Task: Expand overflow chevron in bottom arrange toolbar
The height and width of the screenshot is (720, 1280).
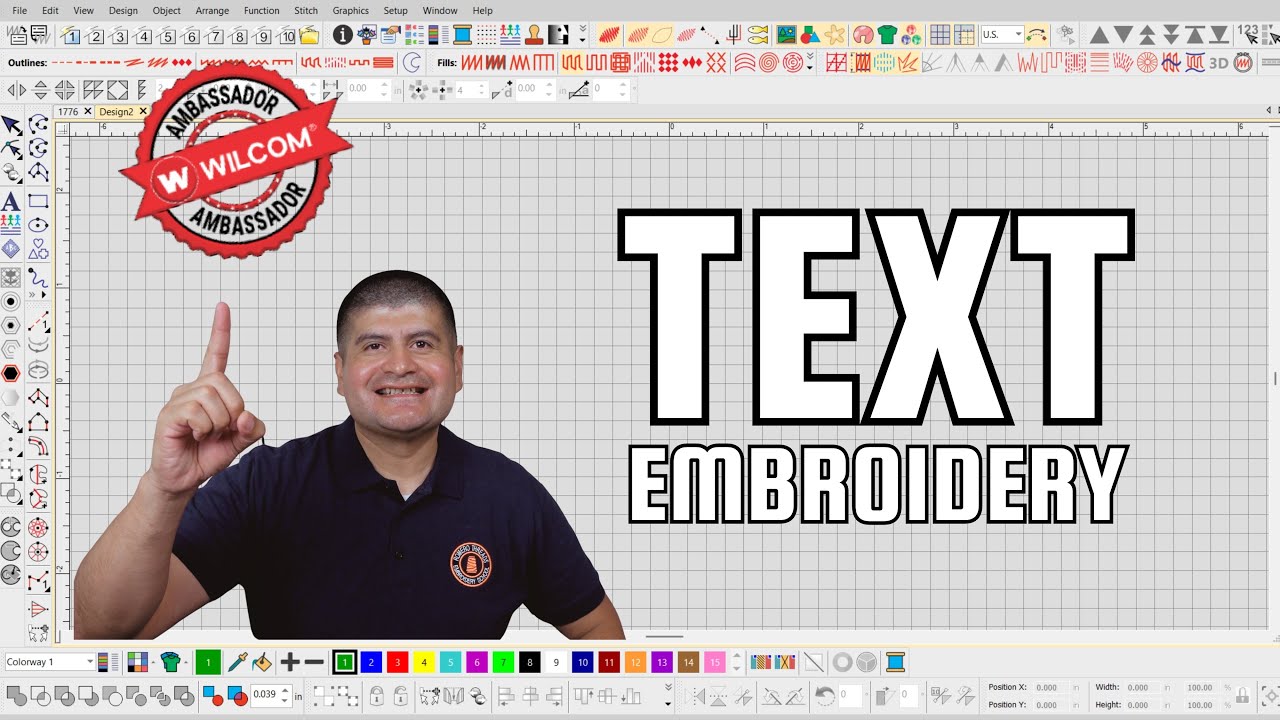Action: (668, 695)
